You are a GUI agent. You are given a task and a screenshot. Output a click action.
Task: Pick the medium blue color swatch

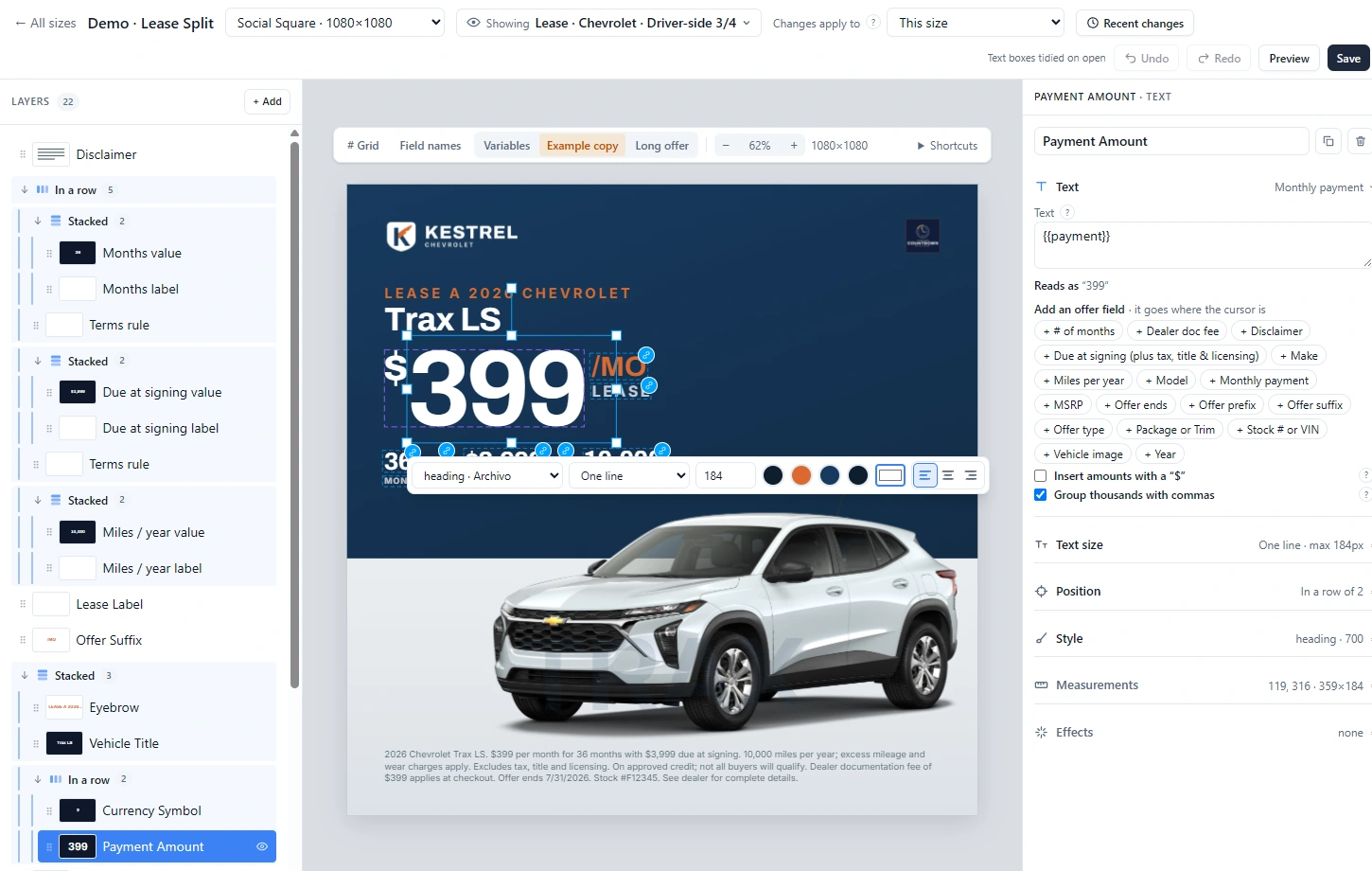(830, 475)
